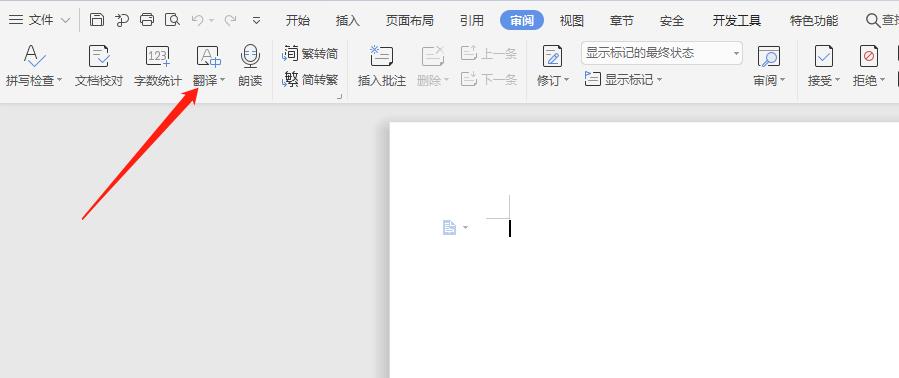
Task: Open the 显示标记的最终状态 combo box
Action: 662,53
